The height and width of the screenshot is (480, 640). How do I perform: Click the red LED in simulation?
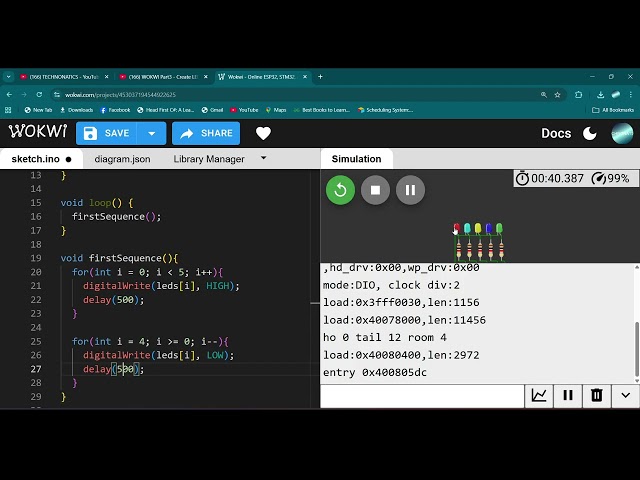coord(456,228)
